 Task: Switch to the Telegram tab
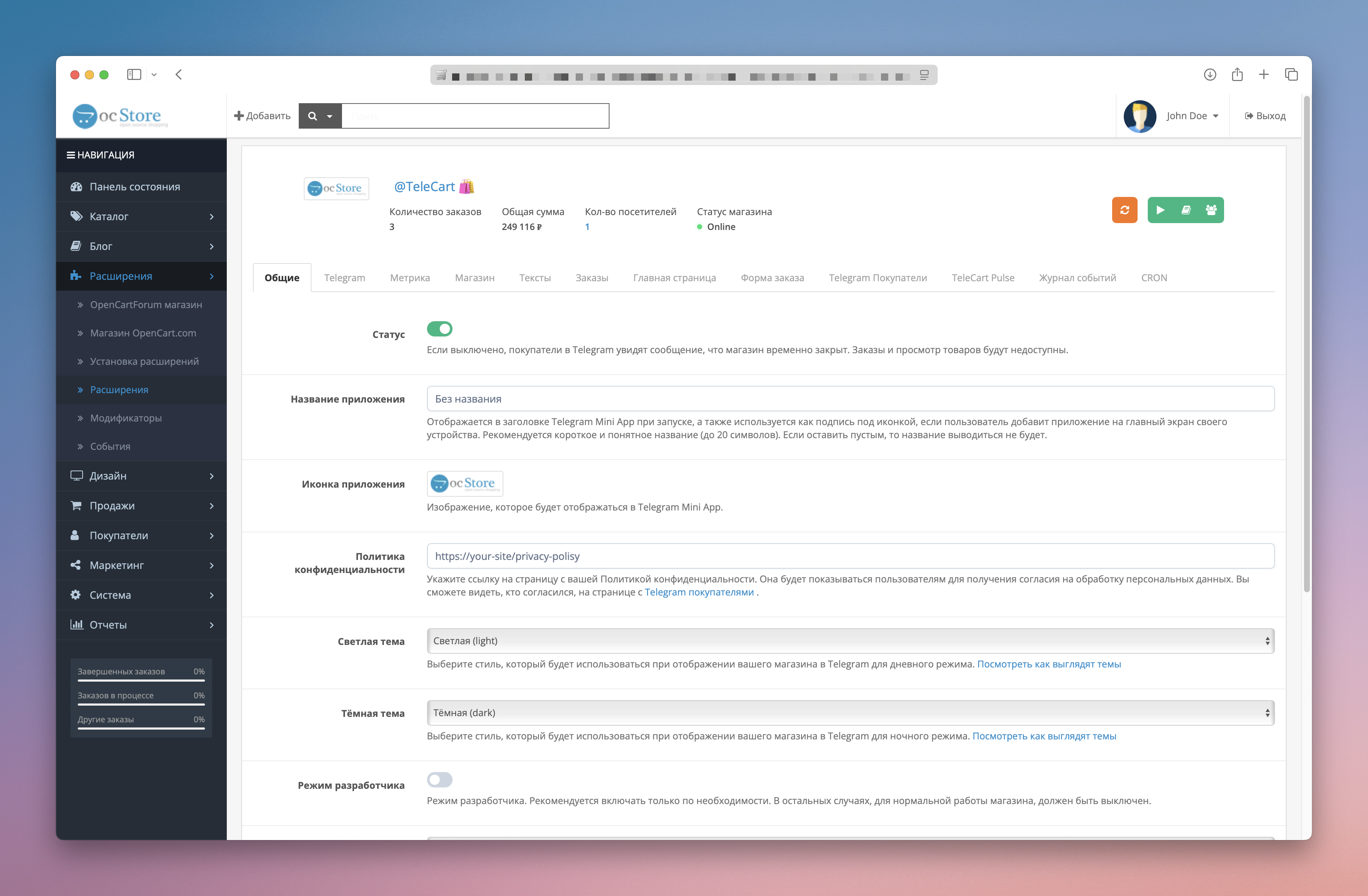point(344,278)
